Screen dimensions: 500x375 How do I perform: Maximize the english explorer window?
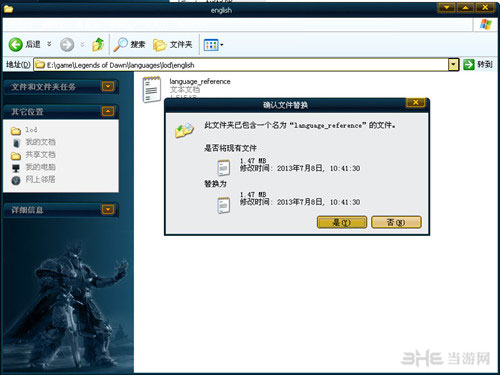(x=465, y=8)
